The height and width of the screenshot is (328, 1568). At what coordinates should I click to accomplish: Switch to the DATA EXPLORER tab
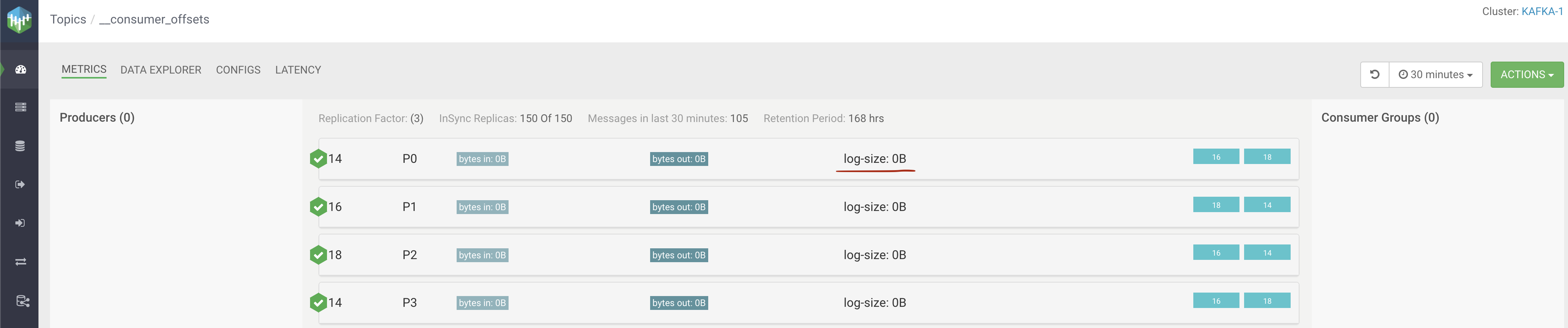tap(161, 70)
